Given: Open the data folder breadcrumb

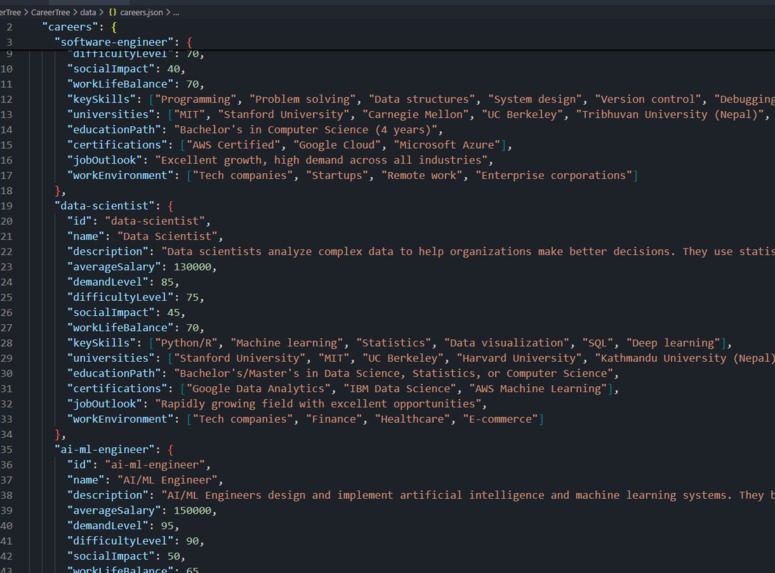Looking at the screenshot, I should coord(88,12).
